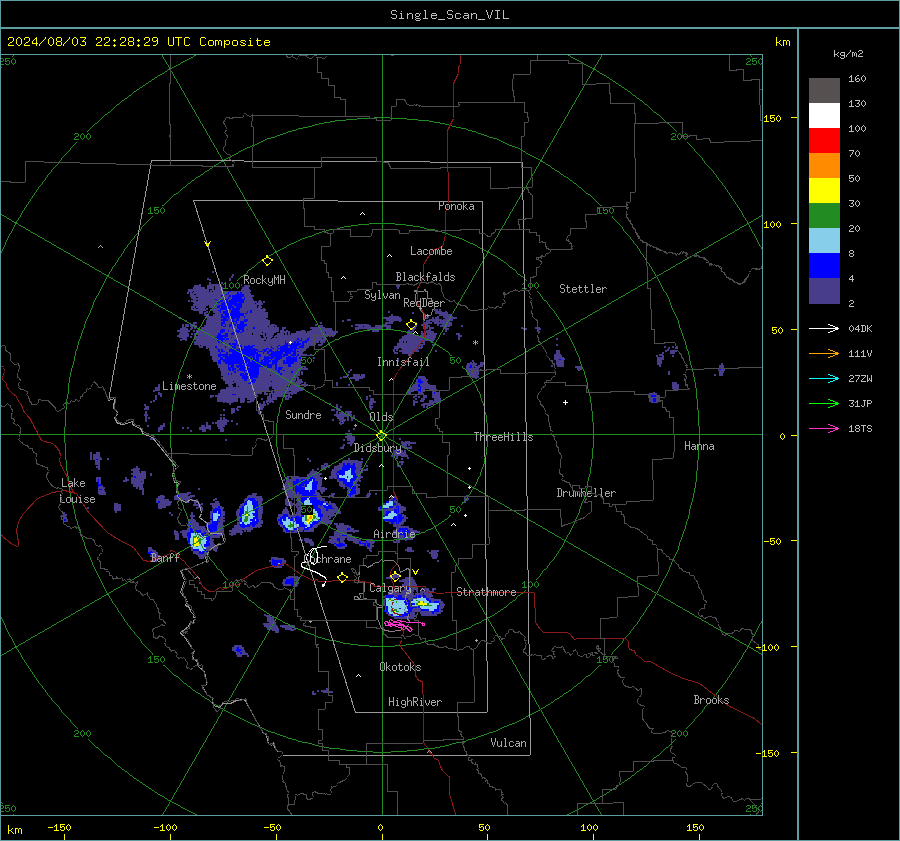Click the yellow radar-center diamond near Olds
The image size is (900, 841).
(382, 436)
